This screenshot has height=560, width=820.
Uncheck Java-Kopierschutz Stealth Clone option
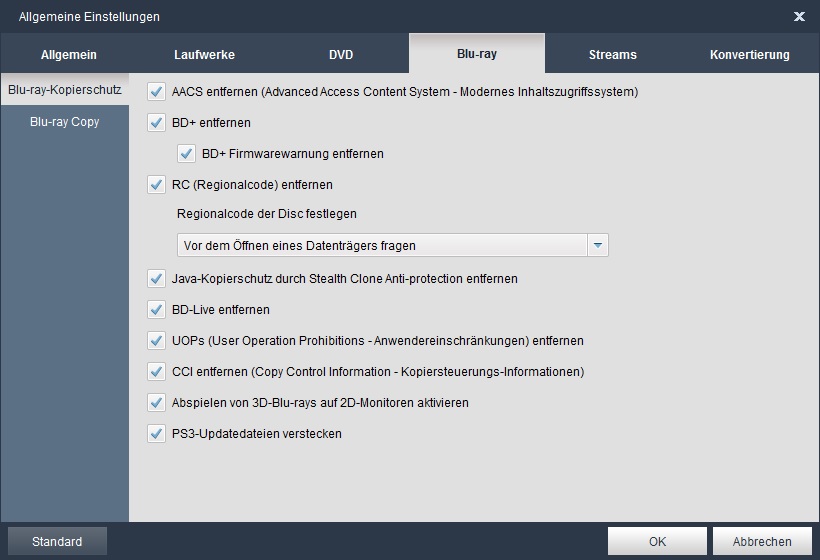click(156, 279)
